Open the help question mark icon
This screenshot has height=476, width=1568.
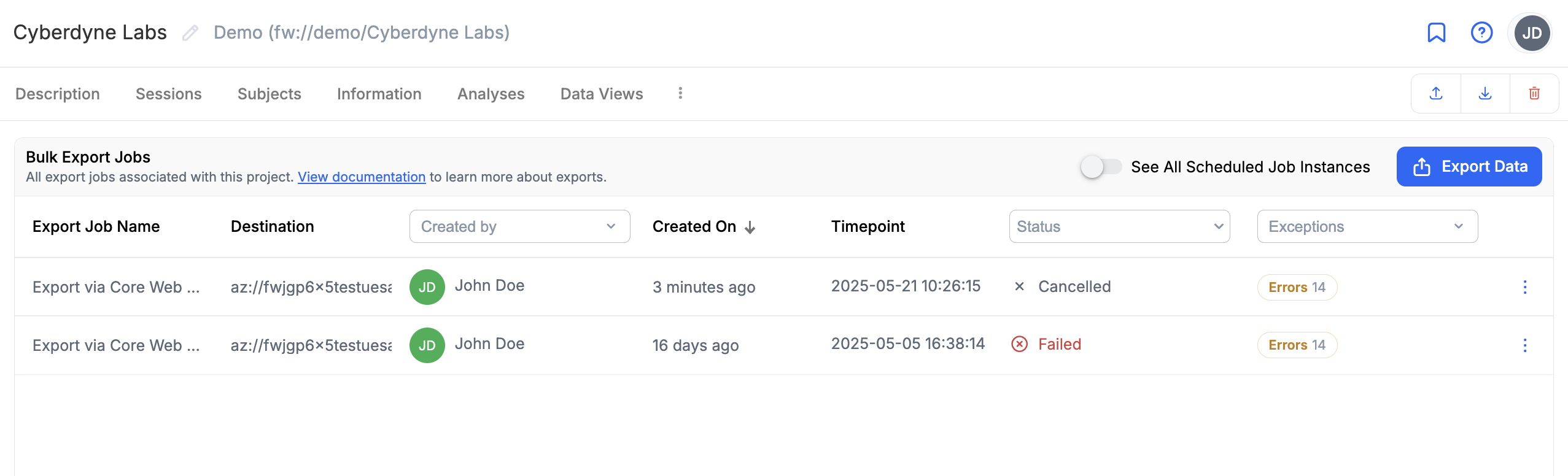pos(1482,33)
